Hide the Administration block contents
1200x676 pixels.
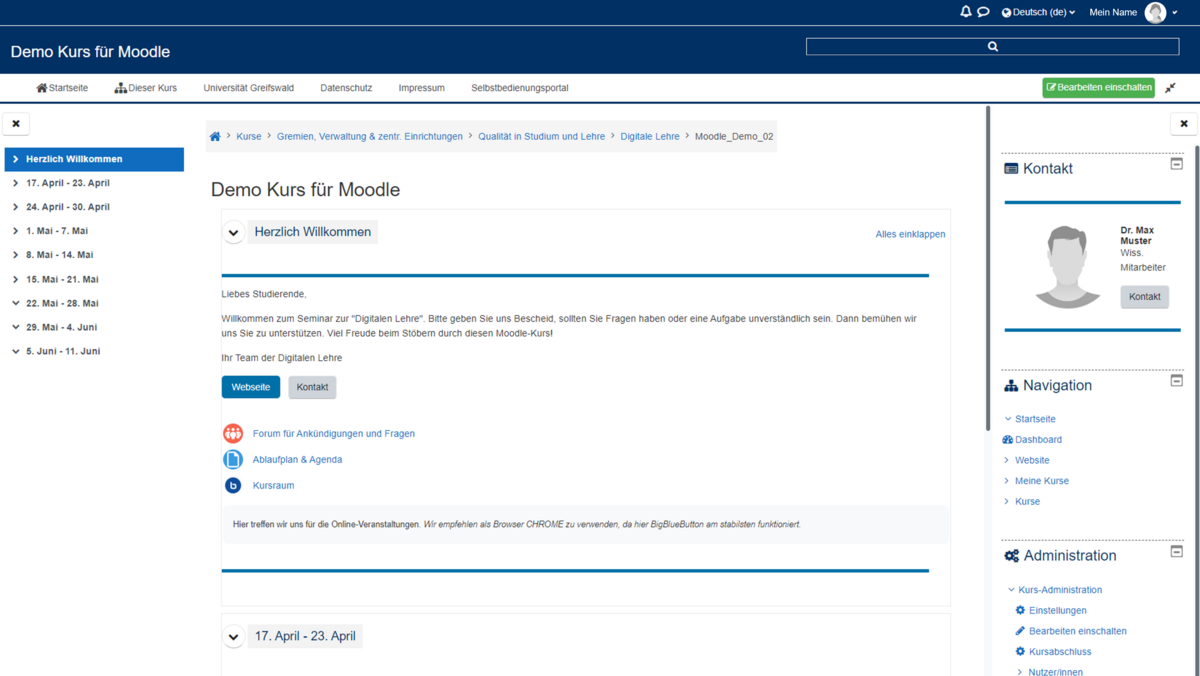[1176, 551]
